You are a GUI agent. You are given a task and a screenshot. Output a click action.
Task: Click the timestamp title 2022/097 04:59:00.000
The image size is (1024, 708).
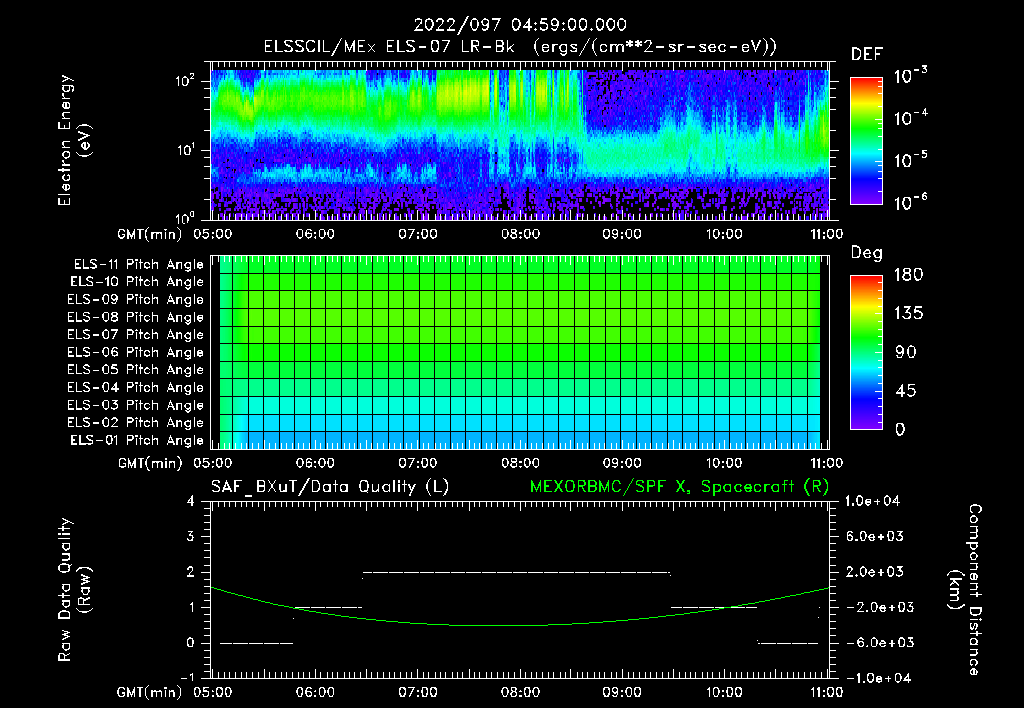coord(520,25)
